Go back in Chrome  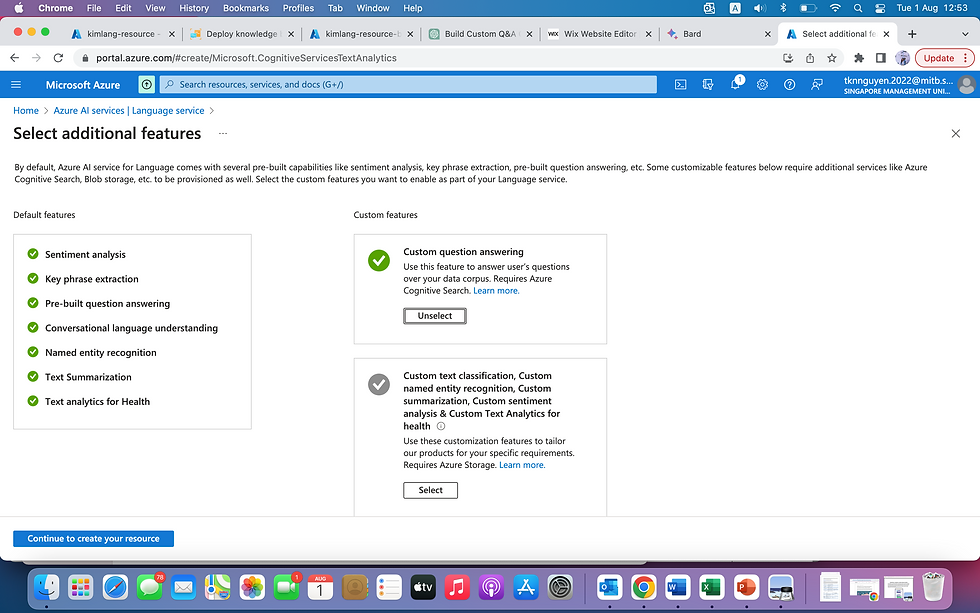[x=14, y=58]
